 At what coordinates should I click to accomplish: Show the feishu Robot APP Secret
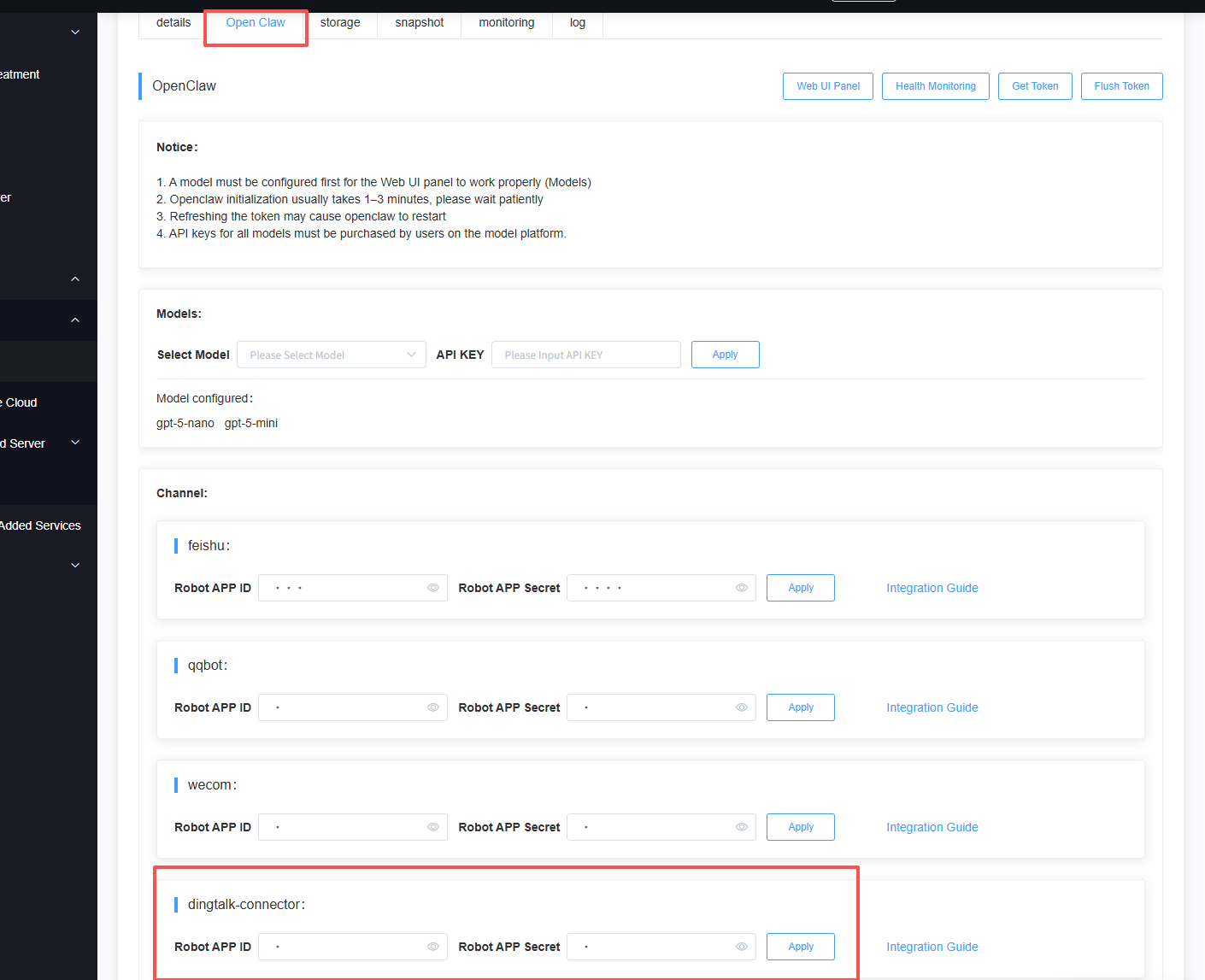click(742, 588)
